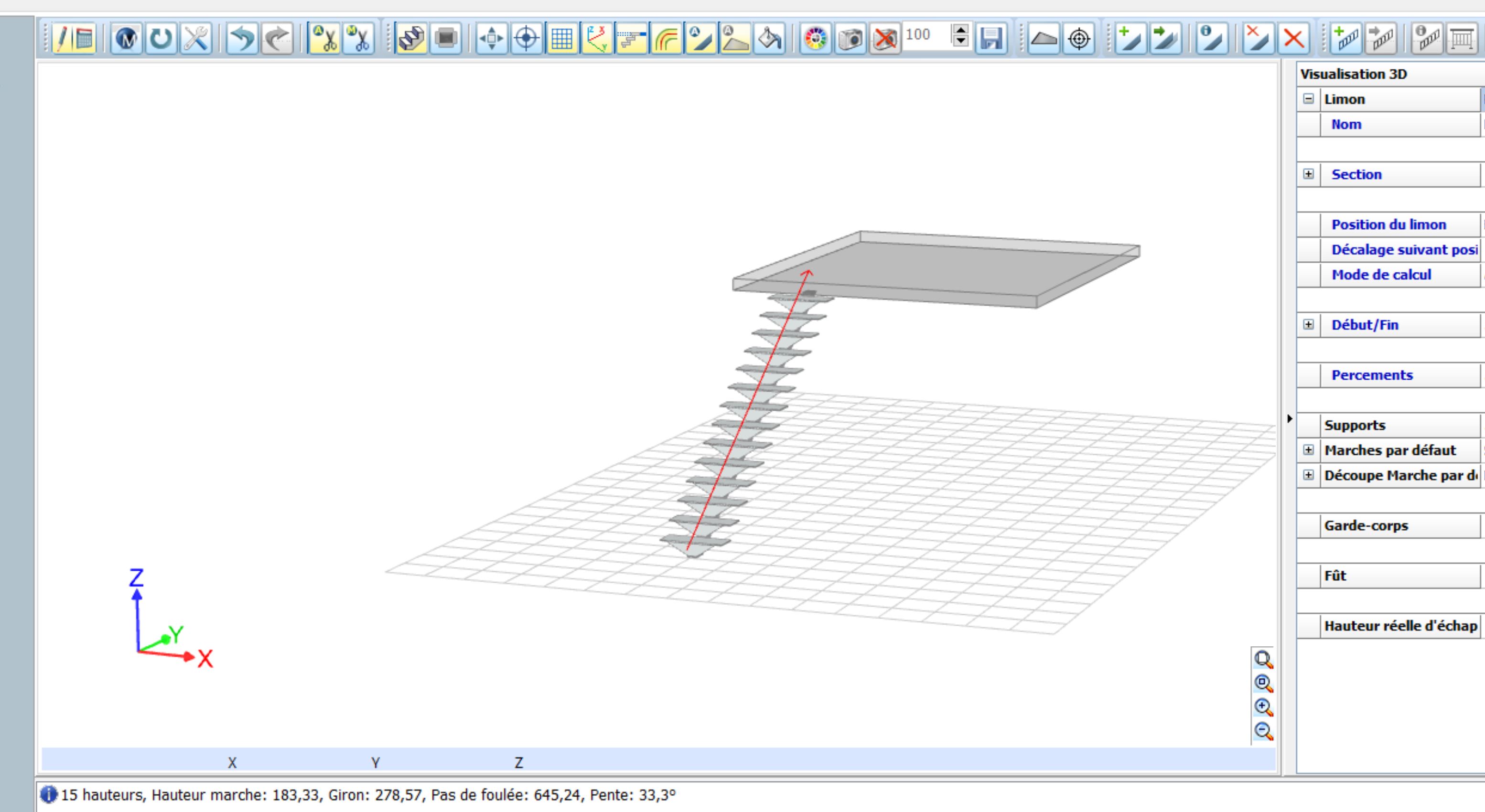Viewport: 1485px width, 812px height.
Task: Expand the Découpe Marche group
Action: click(1309, 475)
